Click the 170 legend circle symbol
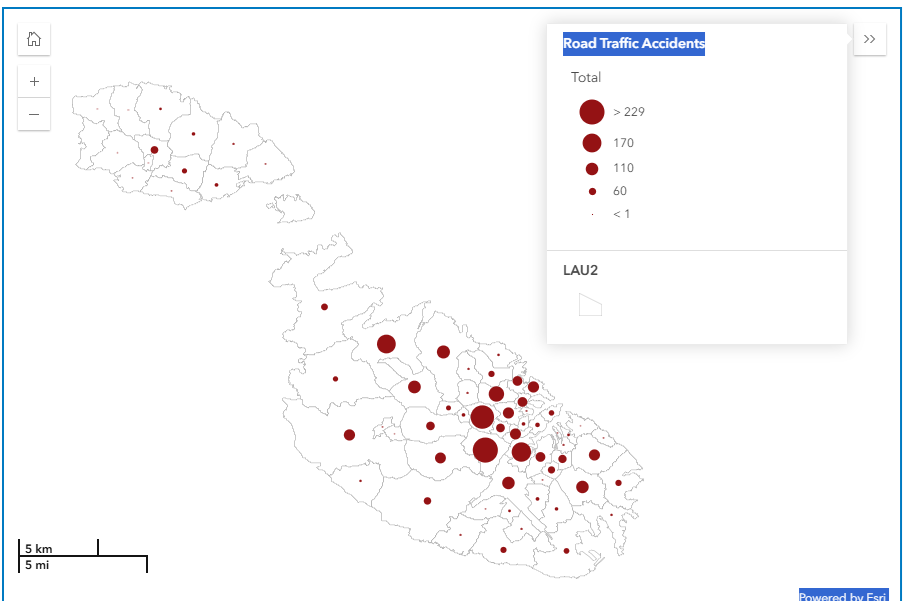 pyautogui.click(x=592, y=143)
